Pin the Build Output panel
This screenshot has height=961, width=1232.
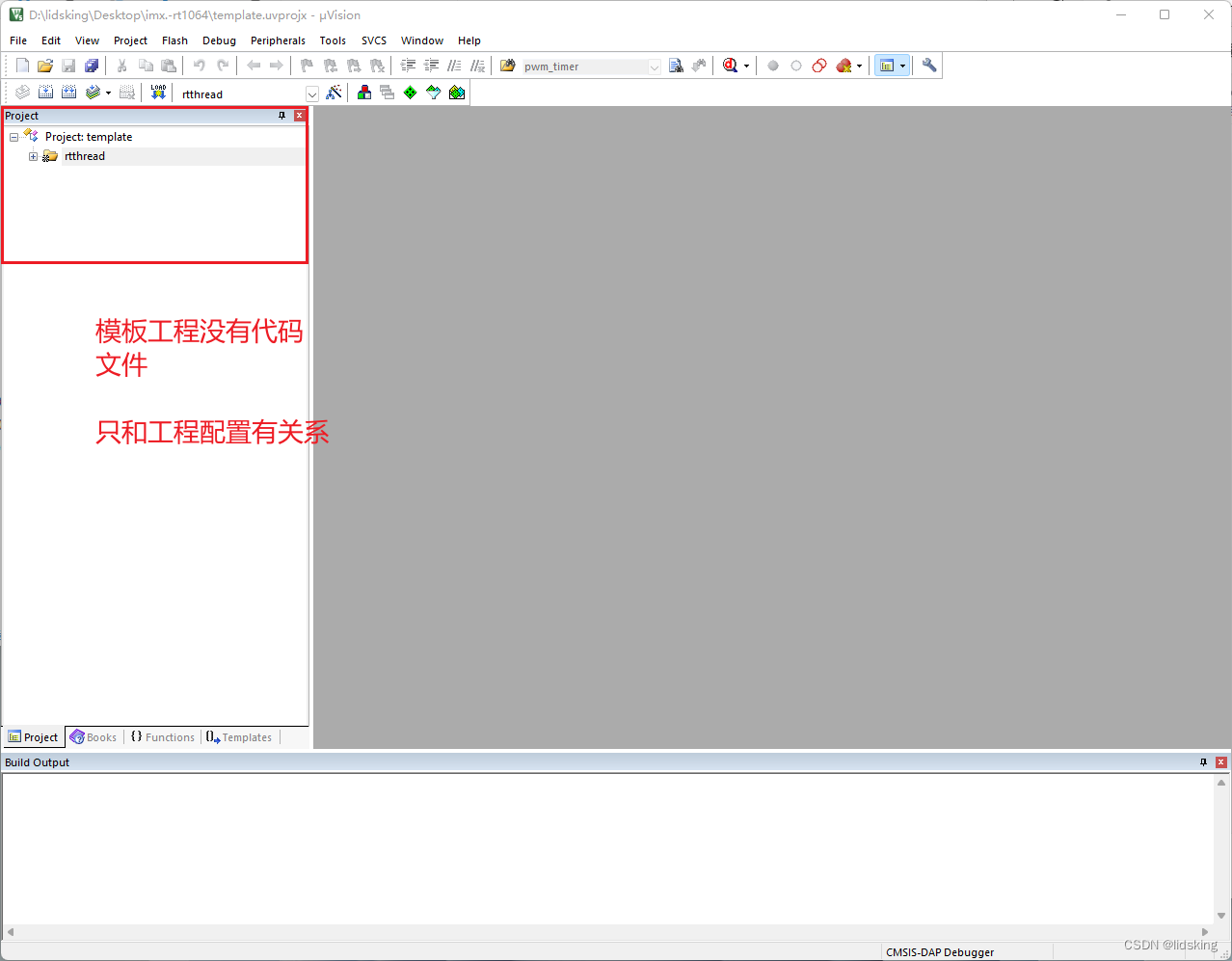pos(1203,761)
